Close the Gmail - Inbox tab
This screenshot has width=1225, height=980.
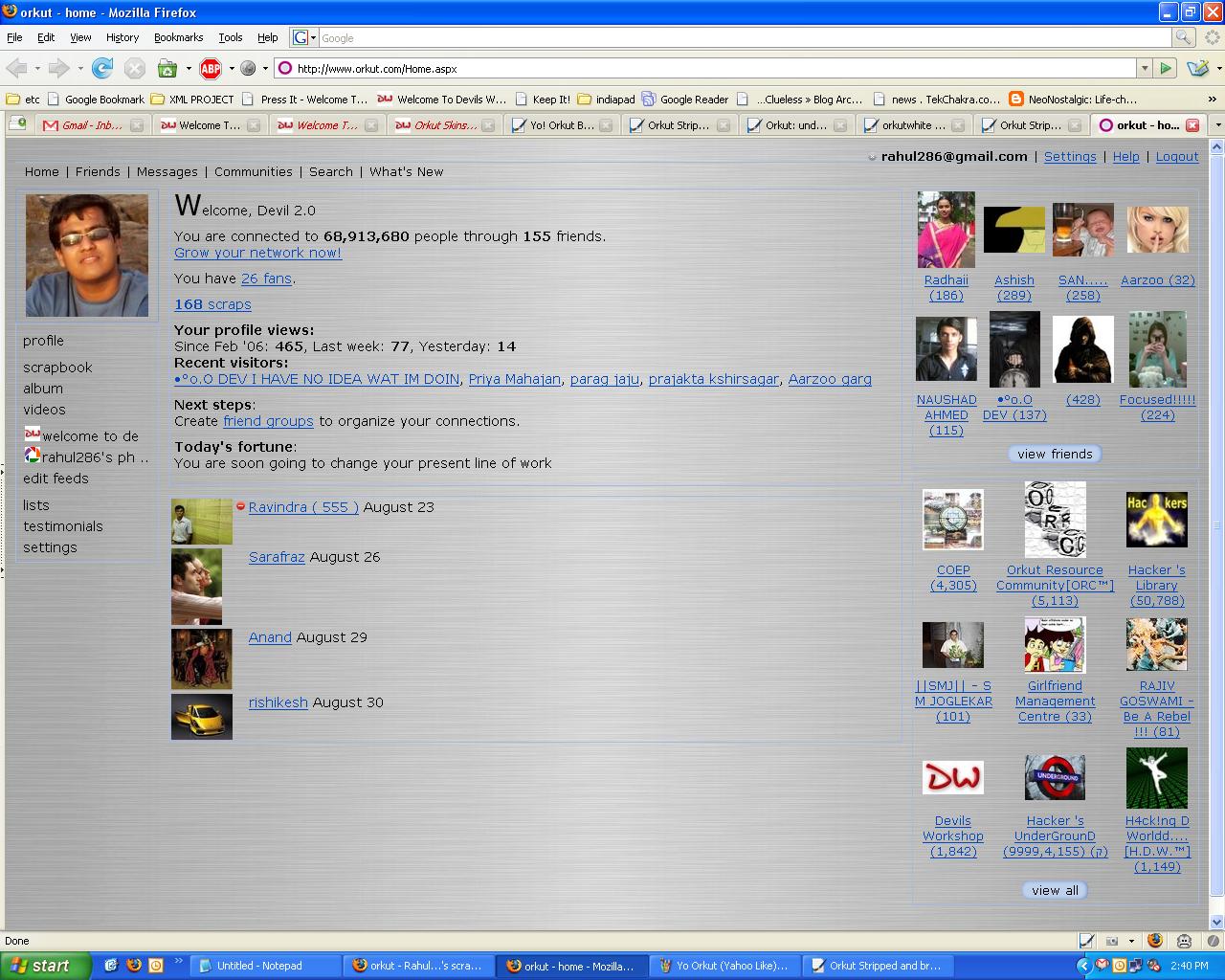pos(137,124)
